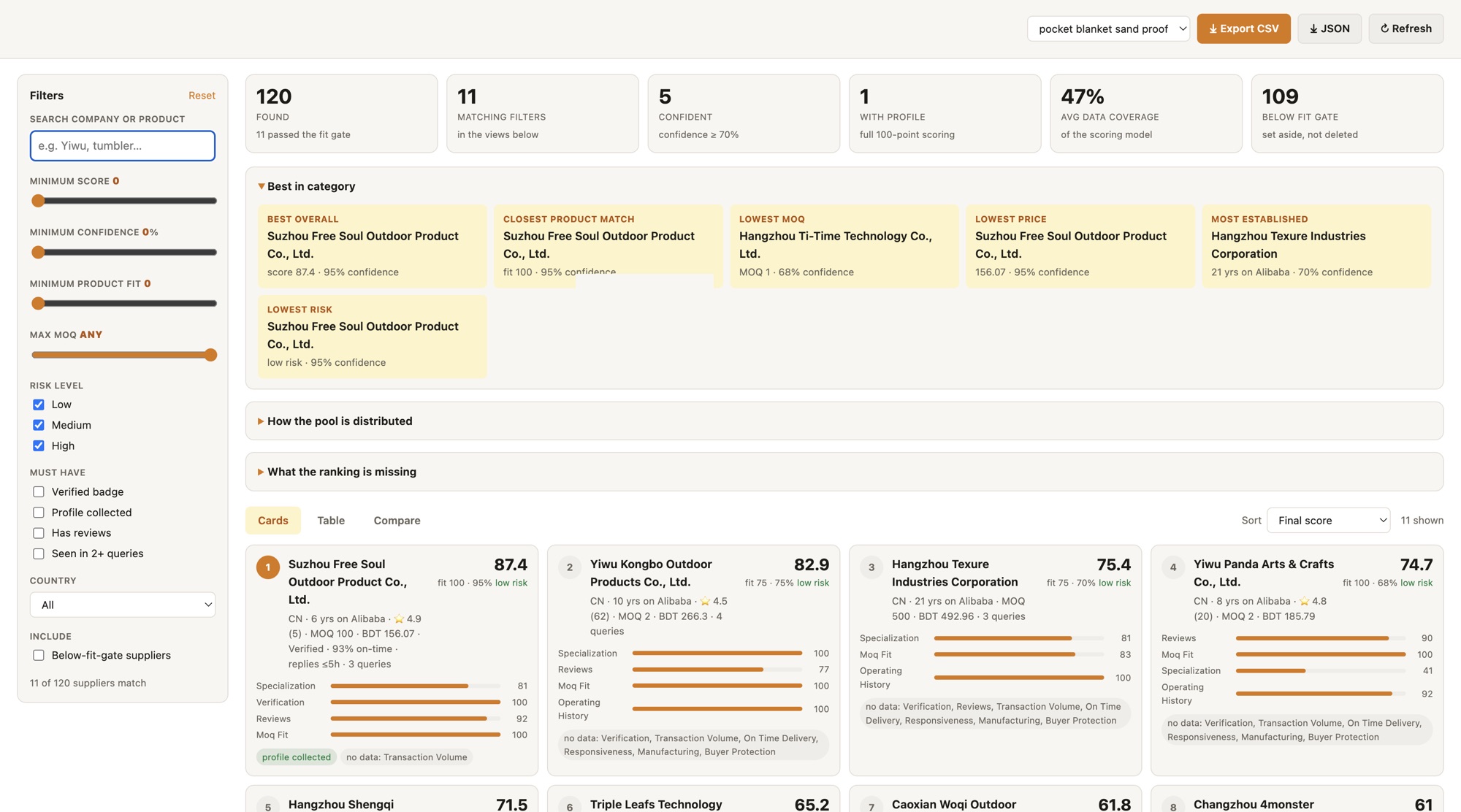Image resolution: width=1461 pixels, height=812 pixels.
Task: Open the Closest Product Match card
Action: point(609,246)
